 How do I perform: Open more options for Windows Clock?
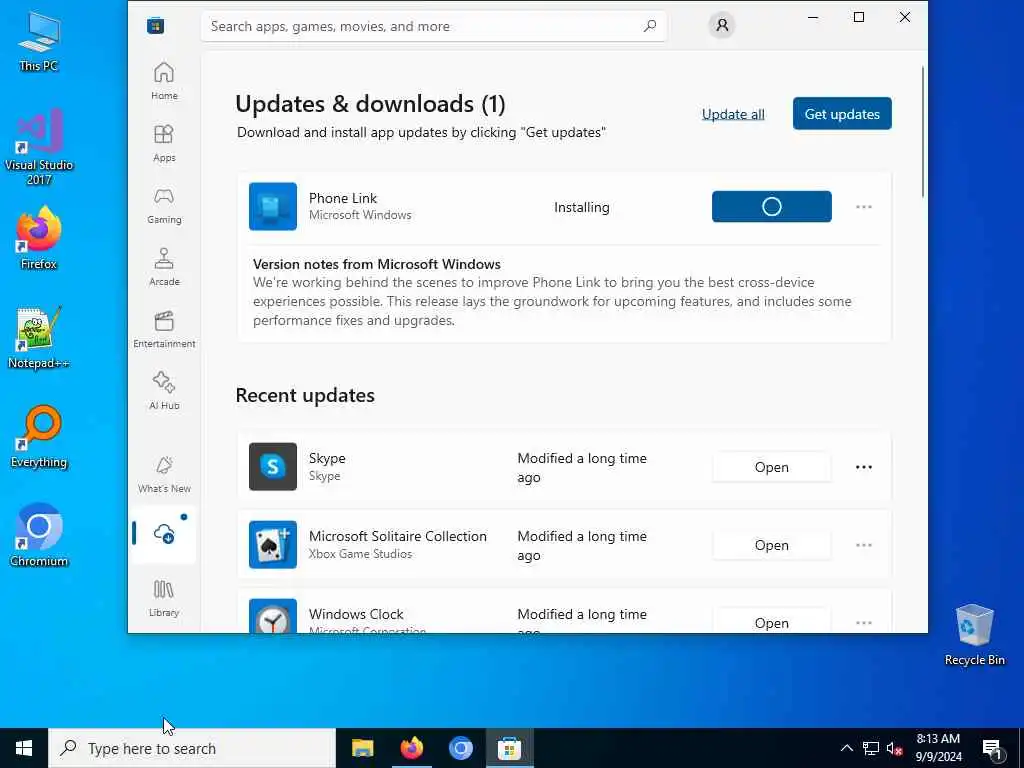[863, 622]
